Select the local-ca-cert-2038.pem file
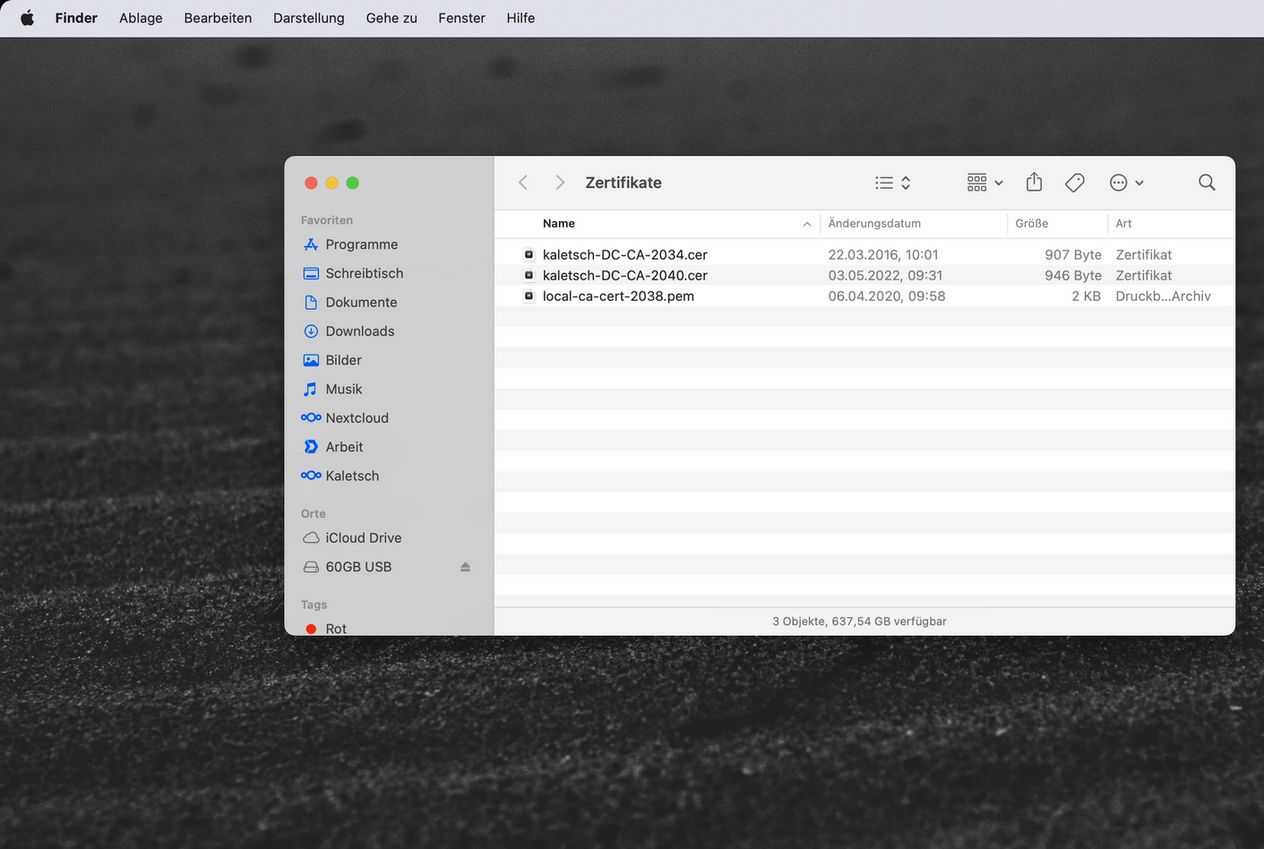The width and height of the screenshot is (1264, 849). coord(618,296)
